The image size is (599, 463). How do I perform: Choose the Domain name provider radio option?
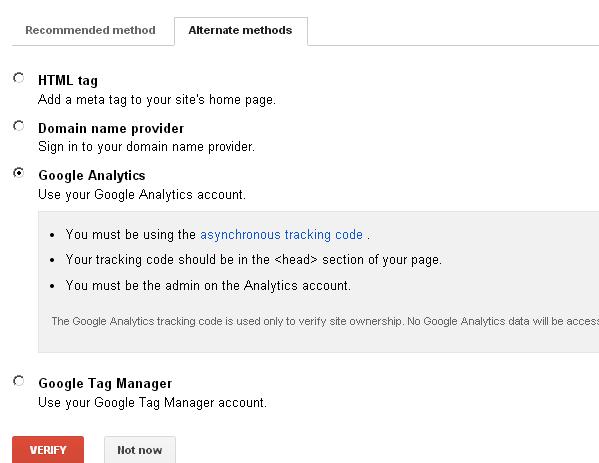pyautogui.click(x=18, y=126)
